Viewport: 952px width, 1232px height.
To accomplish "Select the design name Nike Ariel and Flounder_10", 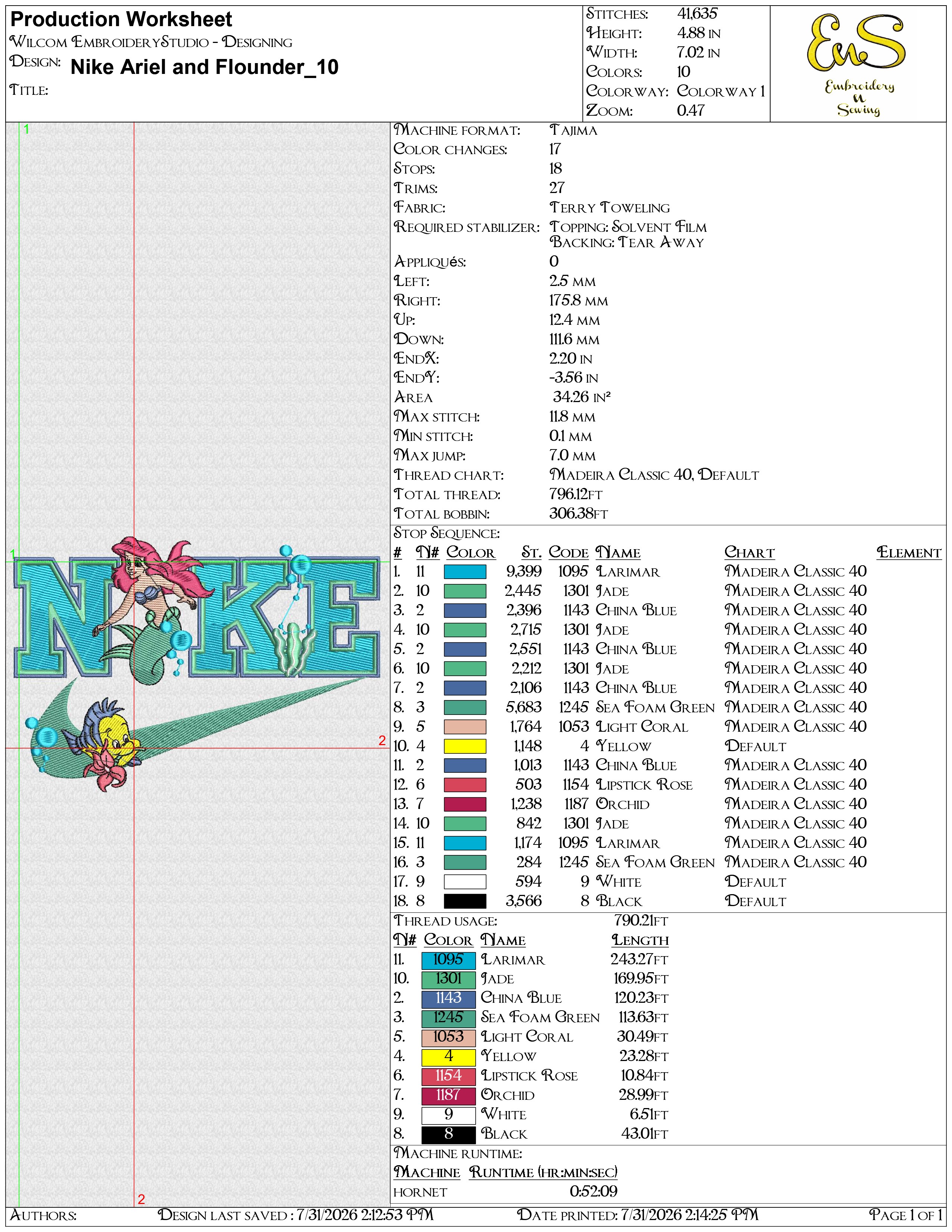I will click(204, 67).
